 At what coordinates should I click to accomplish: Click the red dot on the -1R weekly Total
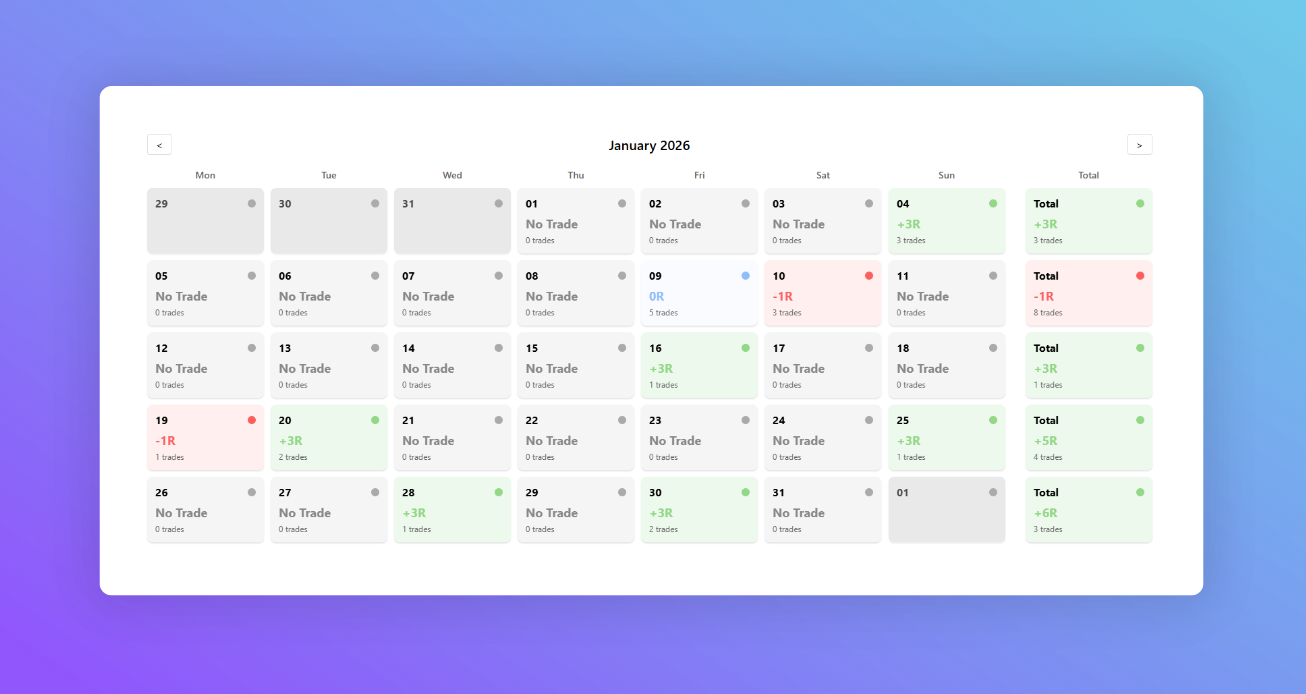point(1140,275)
